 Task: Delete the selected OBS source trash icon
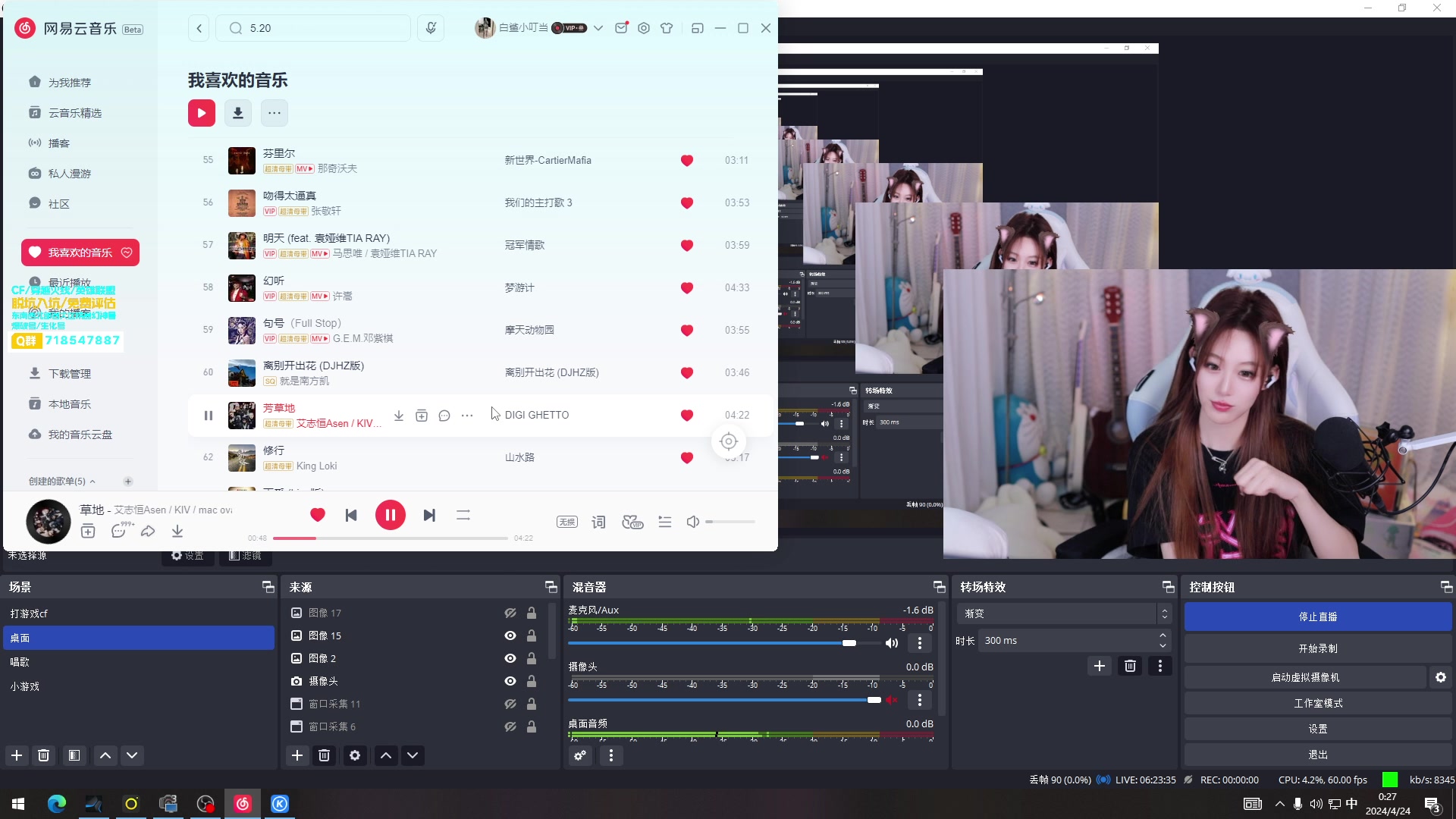tap(325, 755)
